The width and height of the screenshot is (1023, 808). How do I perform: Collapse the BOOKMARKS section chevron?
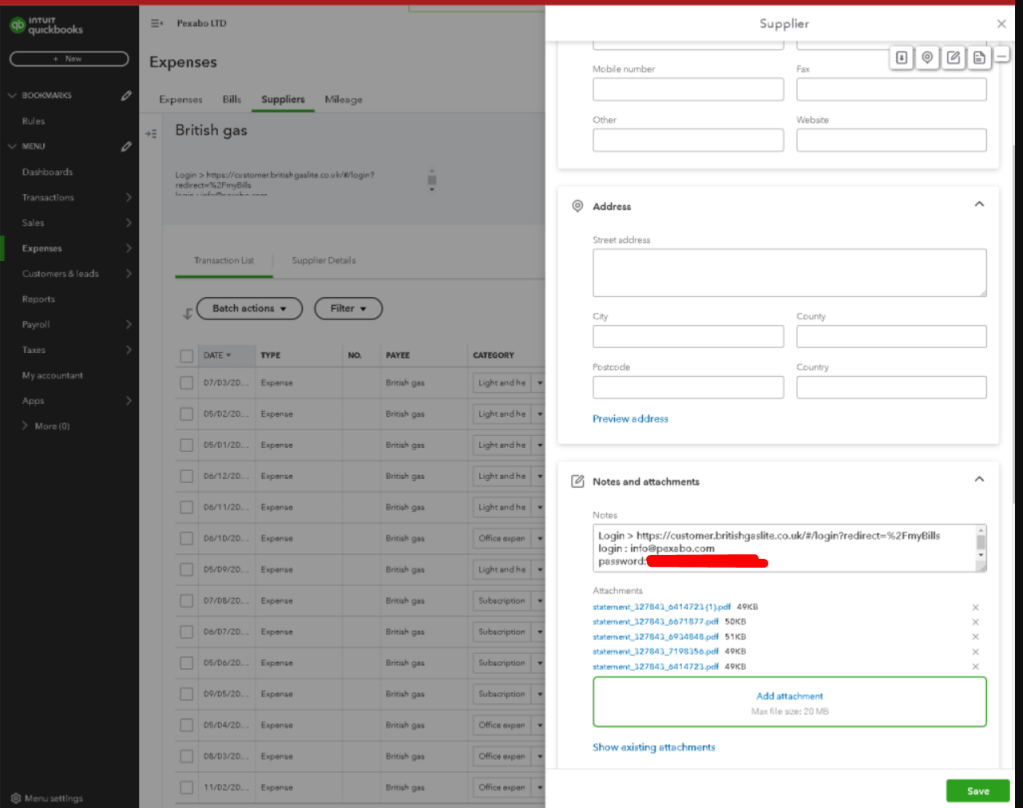click(12, 95)
